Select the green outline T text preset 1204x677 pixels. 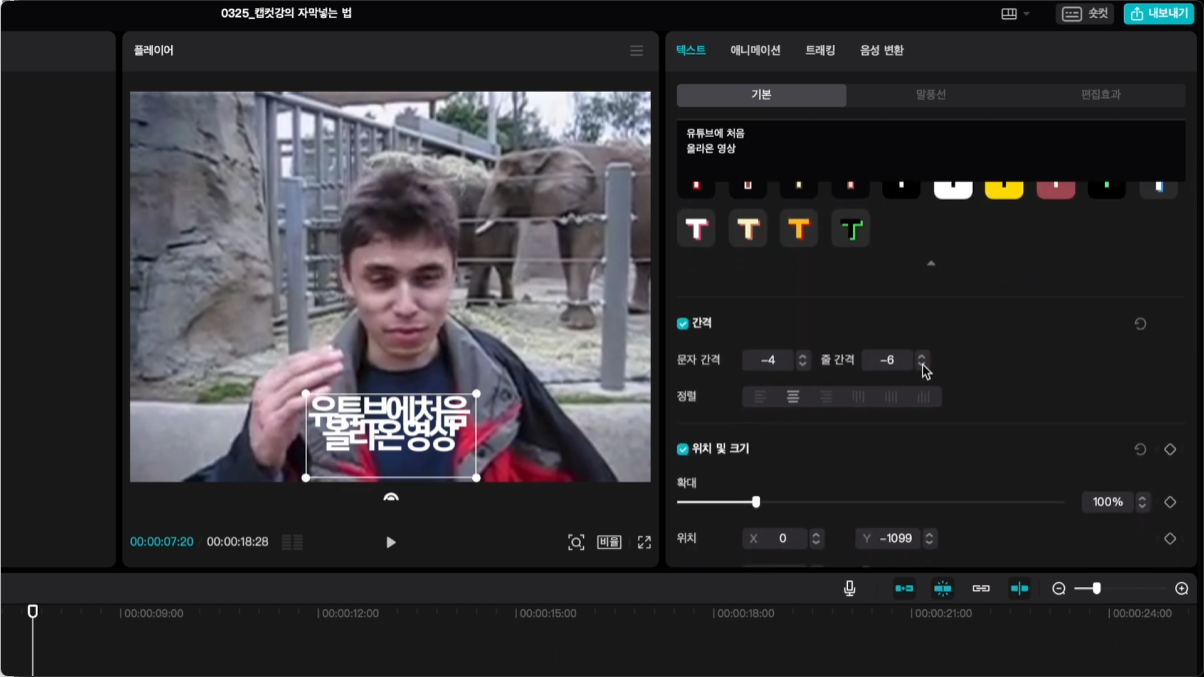click(x=850, y=229)
